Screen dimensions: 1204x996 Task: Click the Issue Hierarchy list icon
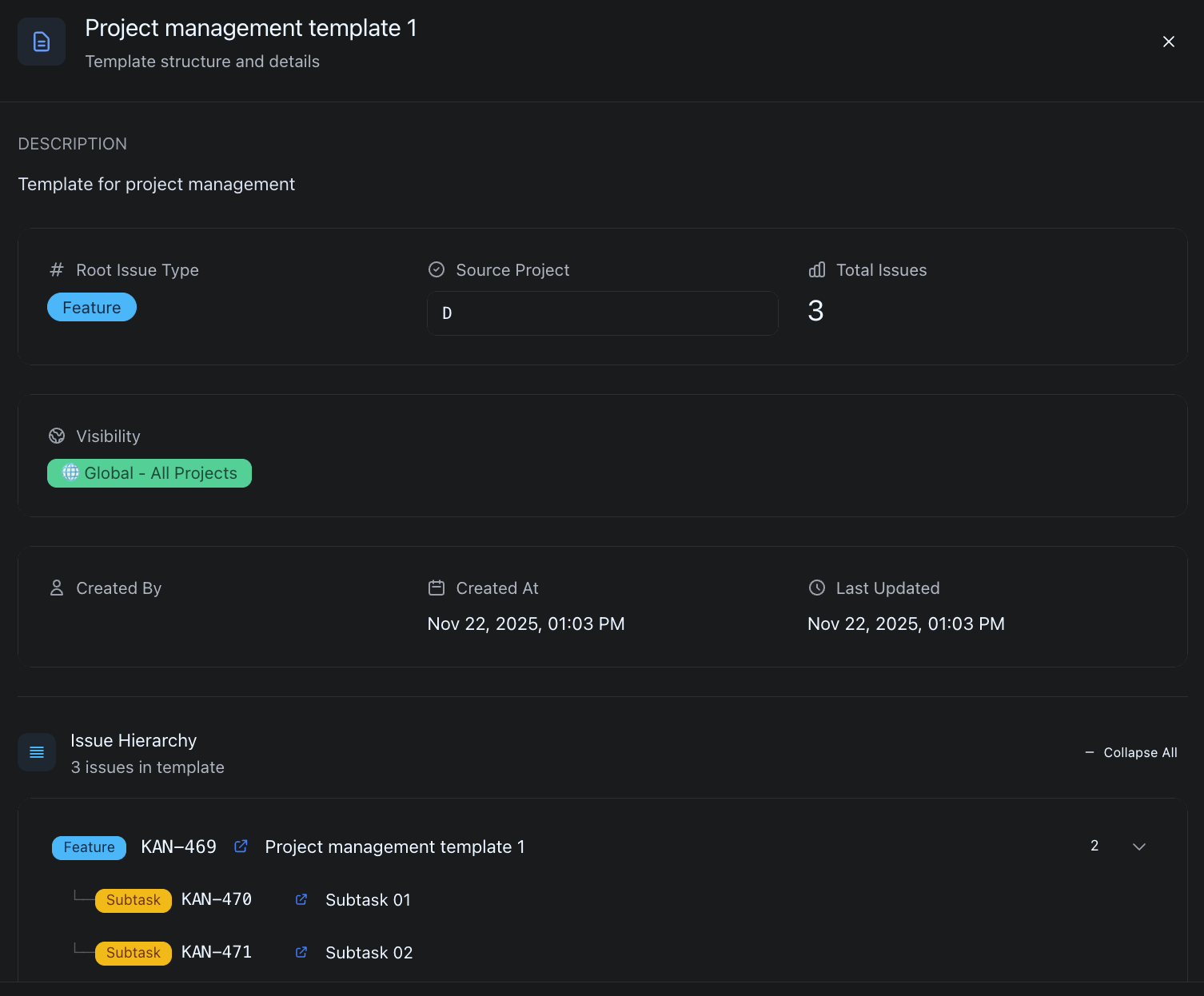click(x=37, y=752)
